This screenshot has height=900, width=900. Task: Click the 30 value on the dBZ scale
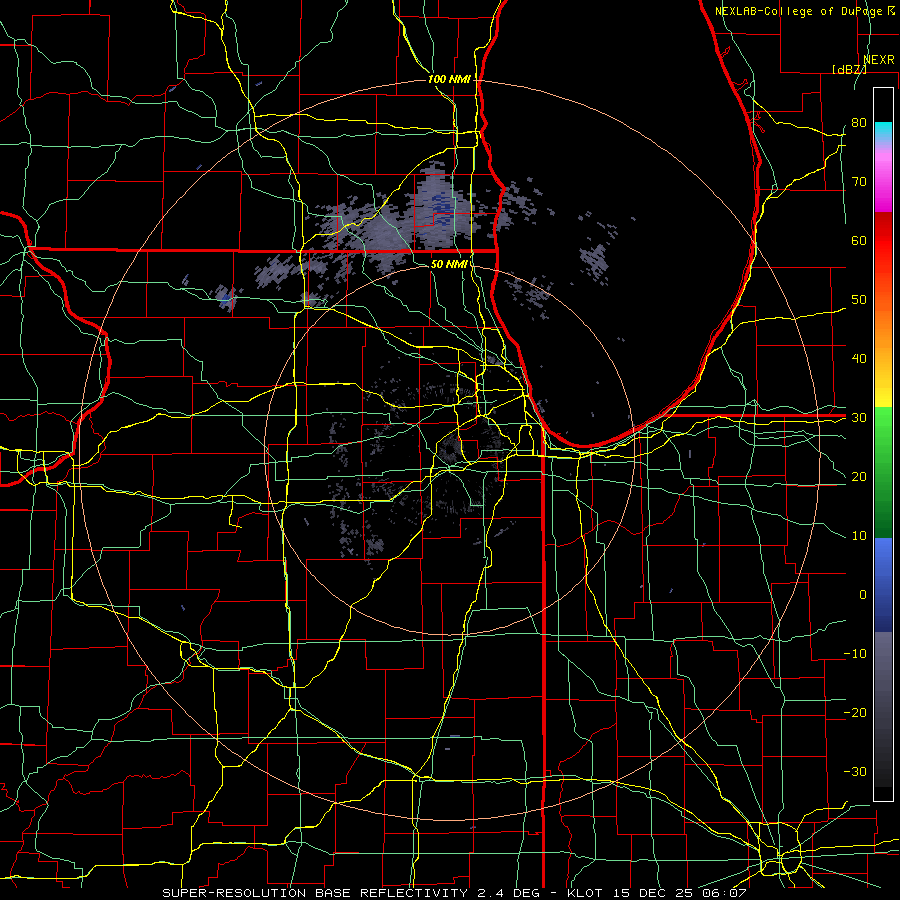(x=859, y=417)
